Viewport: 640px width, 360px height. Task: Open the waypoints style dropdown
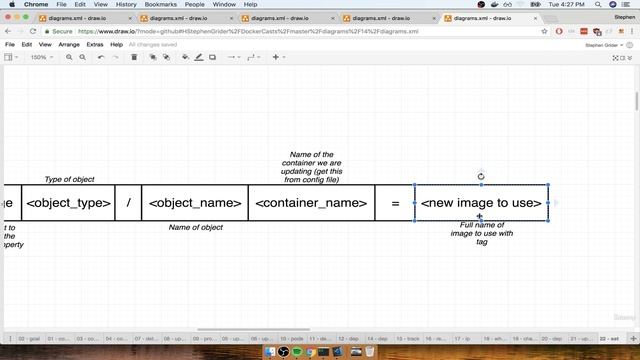point(253,58)
